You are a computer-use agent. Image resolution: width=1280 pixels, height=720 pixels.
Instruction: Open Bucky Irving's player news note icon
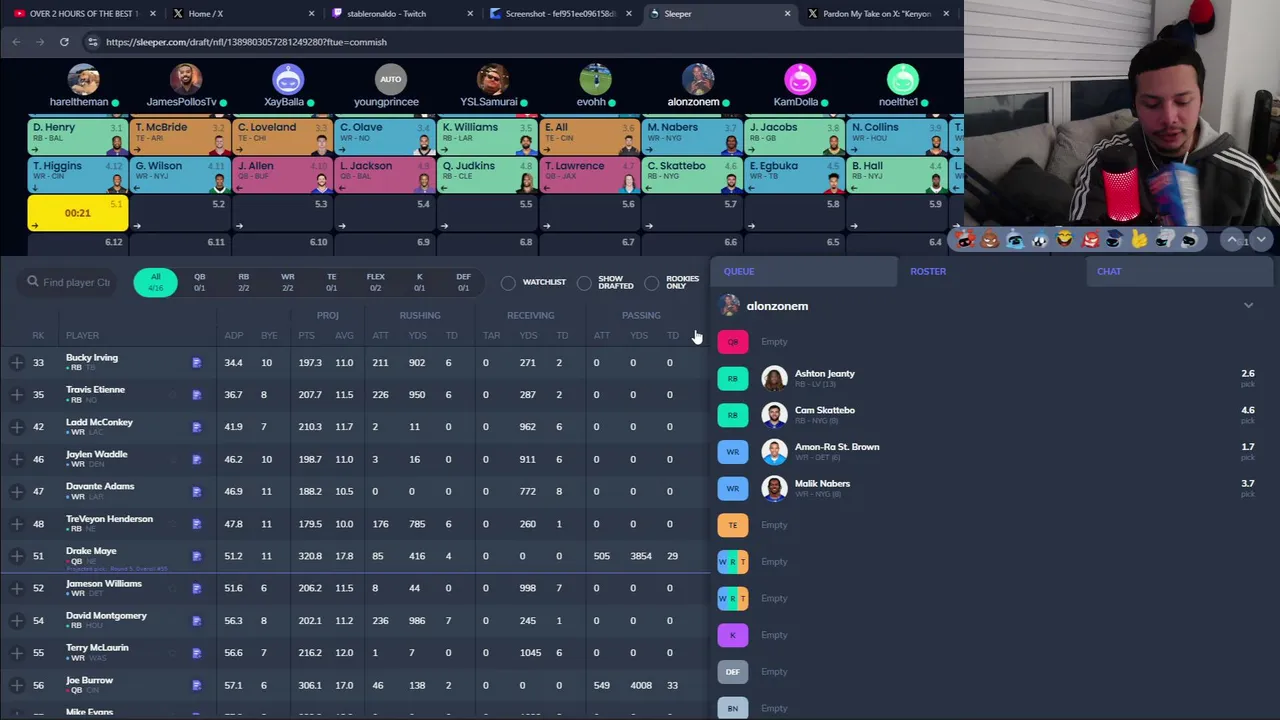point(197,363)
